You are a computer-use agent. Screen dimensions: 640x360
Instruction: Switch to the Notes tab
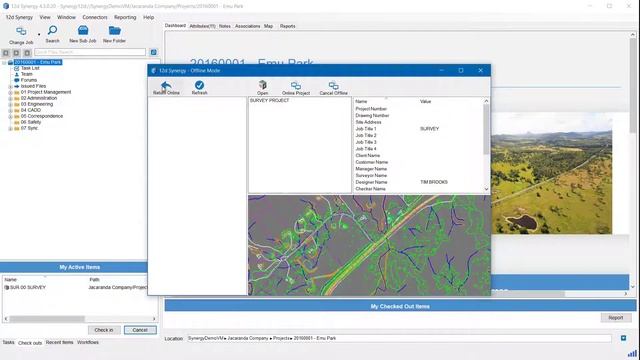[x=224, y=26]
